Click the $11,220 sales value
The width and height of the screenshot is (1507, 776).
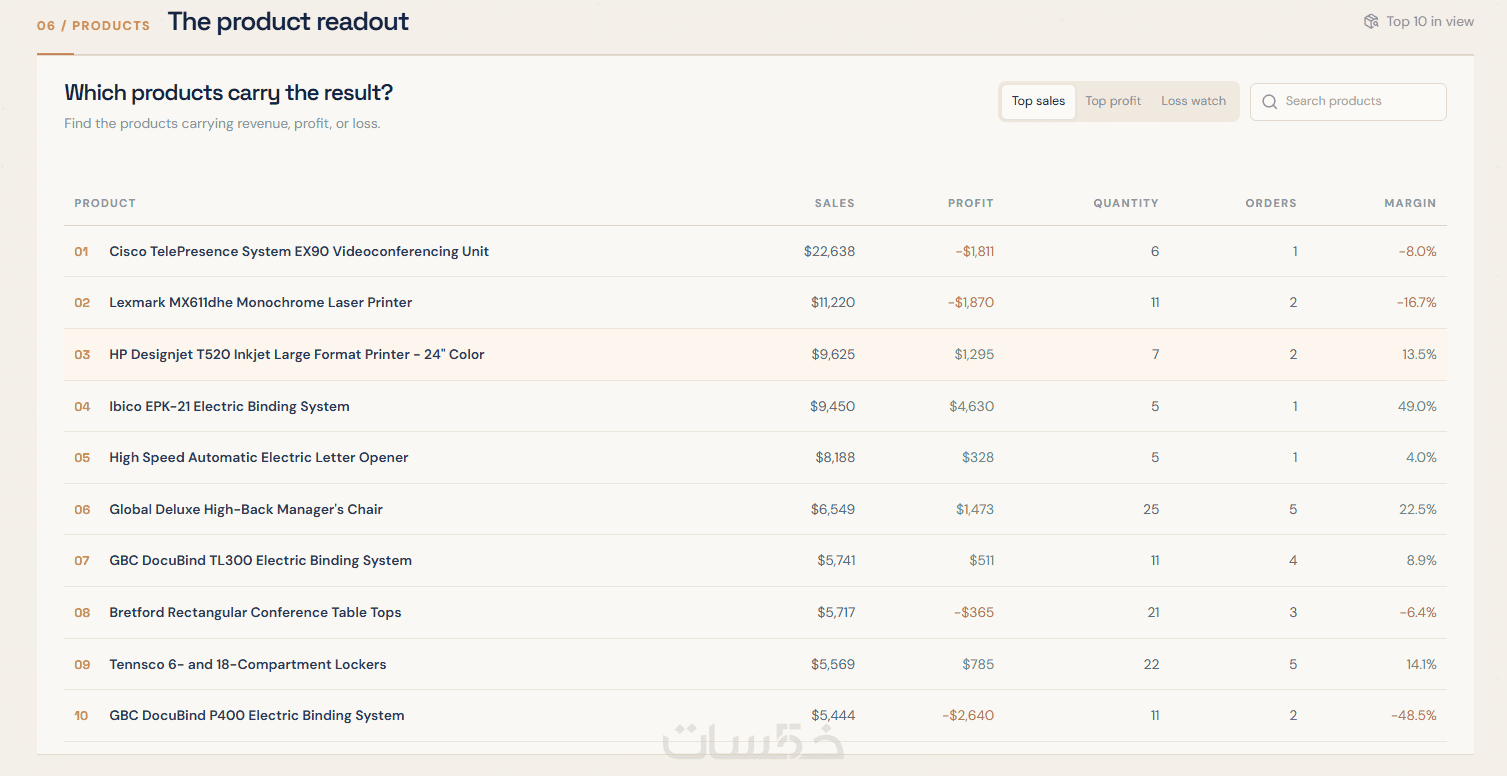click(833, 303)
